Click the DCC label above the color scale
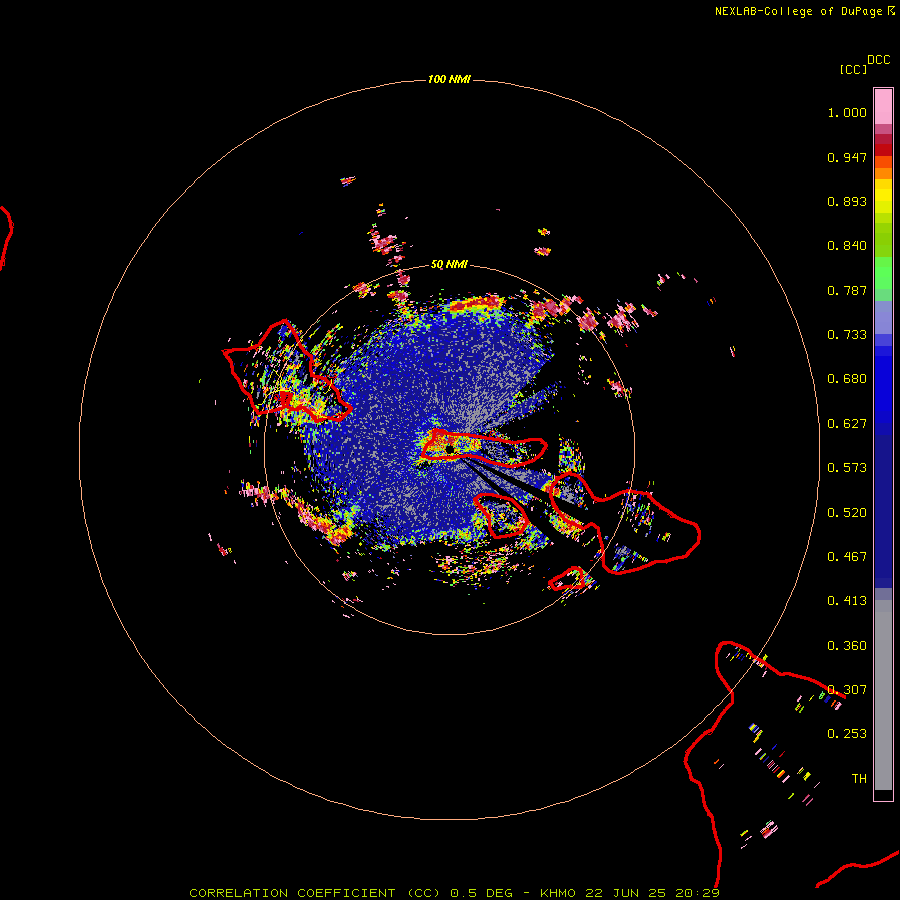This screenshot has height=900, width=900. point(879,60)
